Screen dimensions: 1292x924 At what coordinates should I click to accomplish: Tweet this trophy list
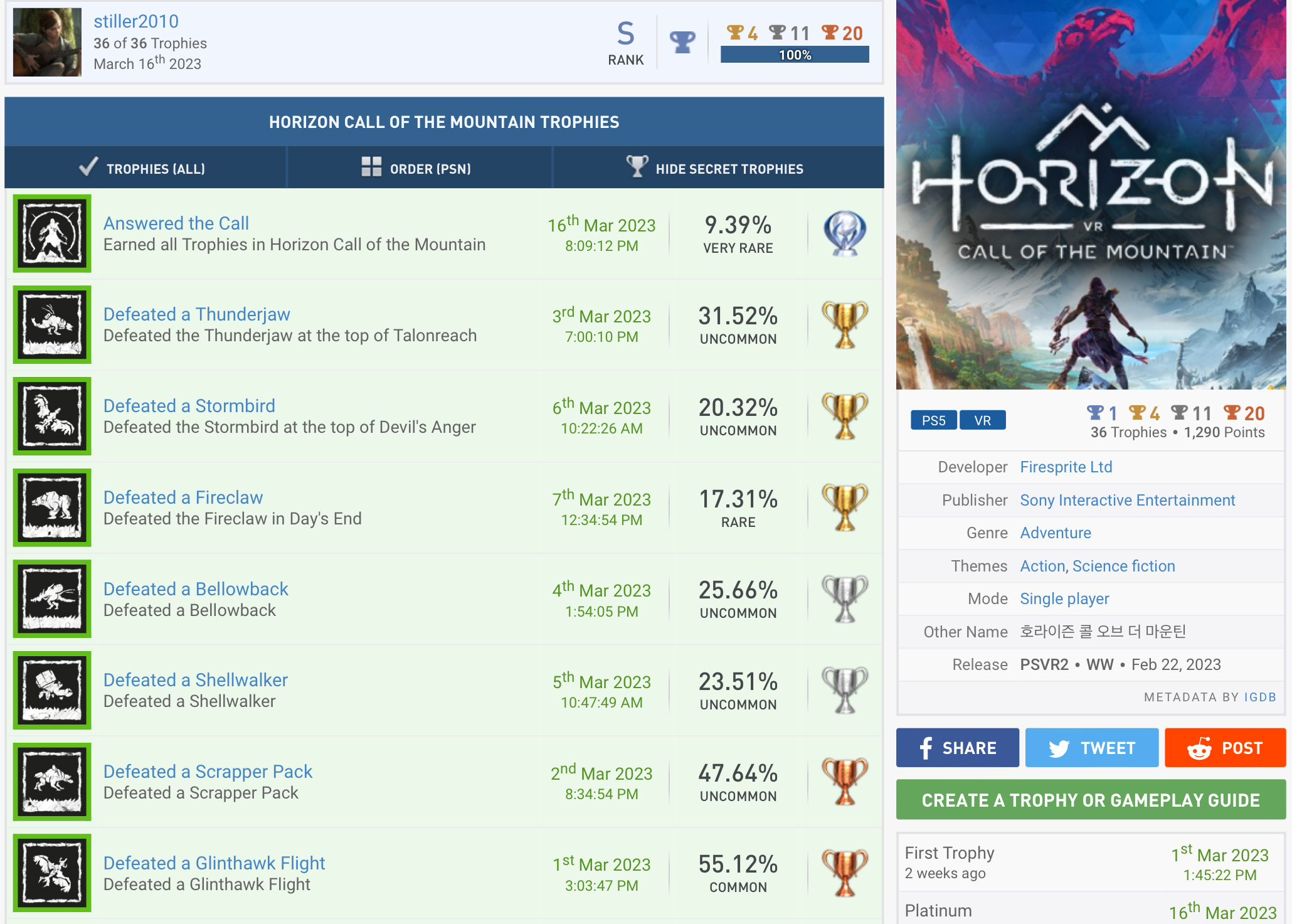tap(1092, 748)
